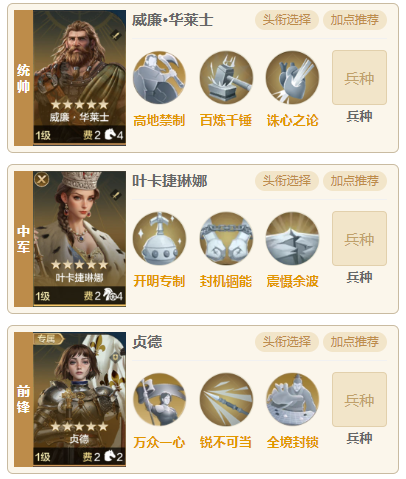Select the 封机锢能 chained fists icon
Screen dimensions: 406x479
coord(226,238)
